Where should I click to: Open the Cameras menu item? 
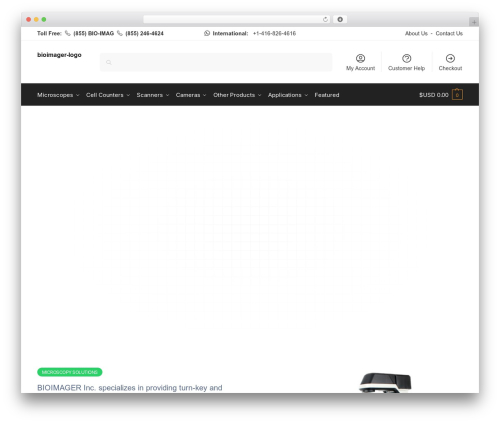pos(188,95)
